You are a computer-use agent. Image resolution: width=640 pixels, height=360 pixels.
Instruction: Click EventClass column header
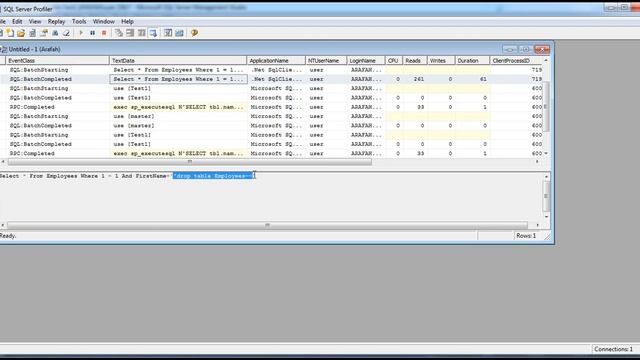click(x=57, y=60)
